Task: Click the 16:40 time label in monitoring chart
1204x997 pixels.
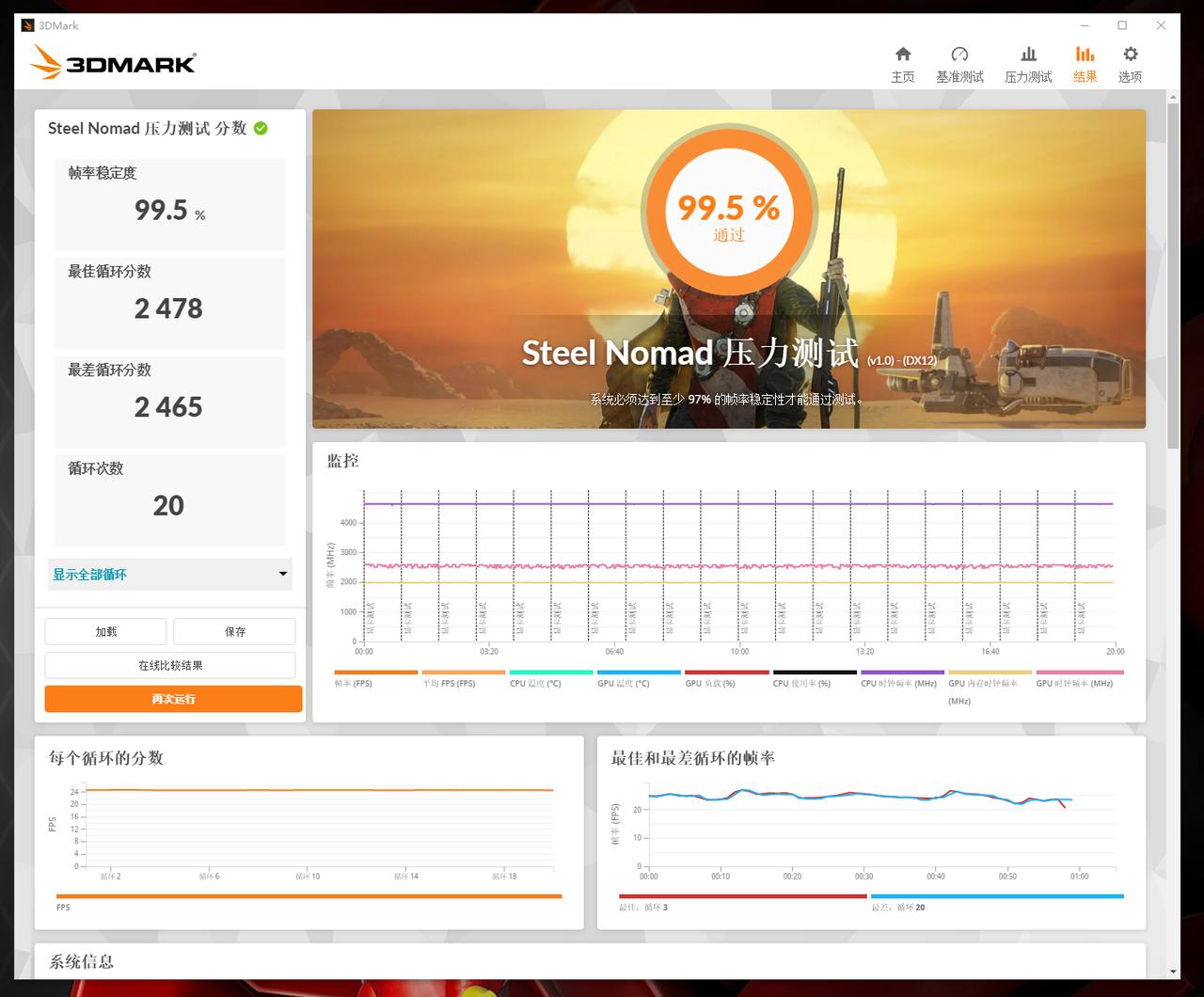Action: click(x=990, y=651)
